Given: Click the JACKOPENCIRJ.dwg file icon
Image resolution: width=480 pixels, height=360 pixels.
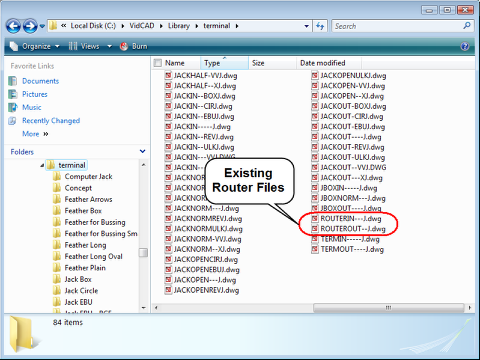Looking at the screenshot, I should click(168, 260).
